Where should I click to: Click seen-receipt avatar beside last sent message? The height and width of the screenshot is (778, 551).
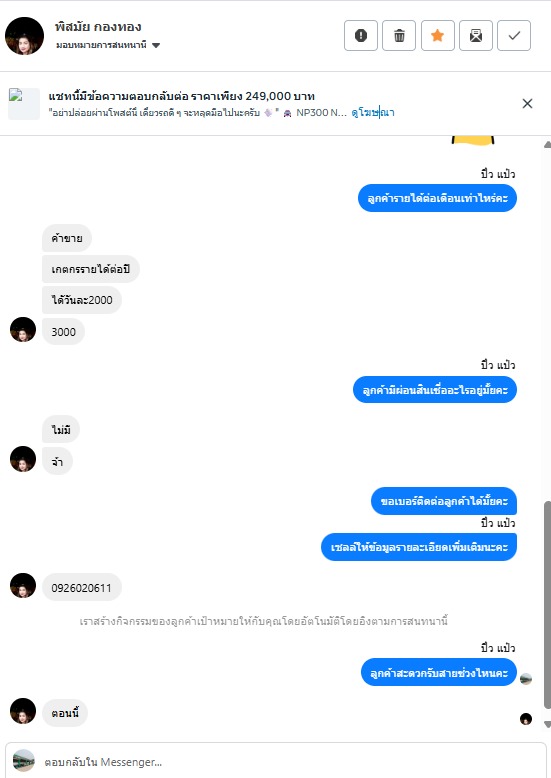(526, 679)
